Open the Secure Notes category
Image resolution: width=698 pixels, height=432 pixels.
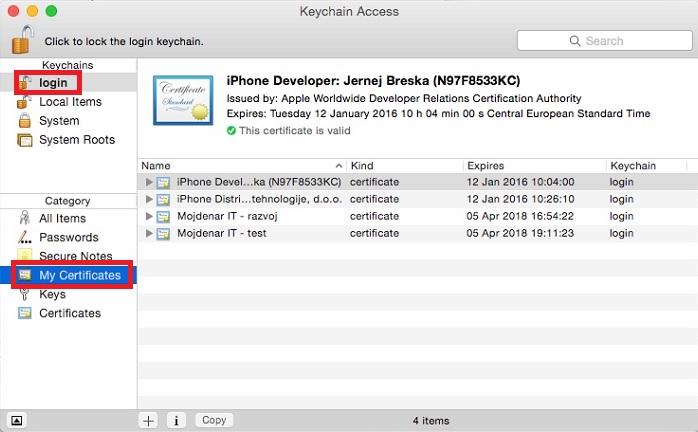tap(74, 256)
